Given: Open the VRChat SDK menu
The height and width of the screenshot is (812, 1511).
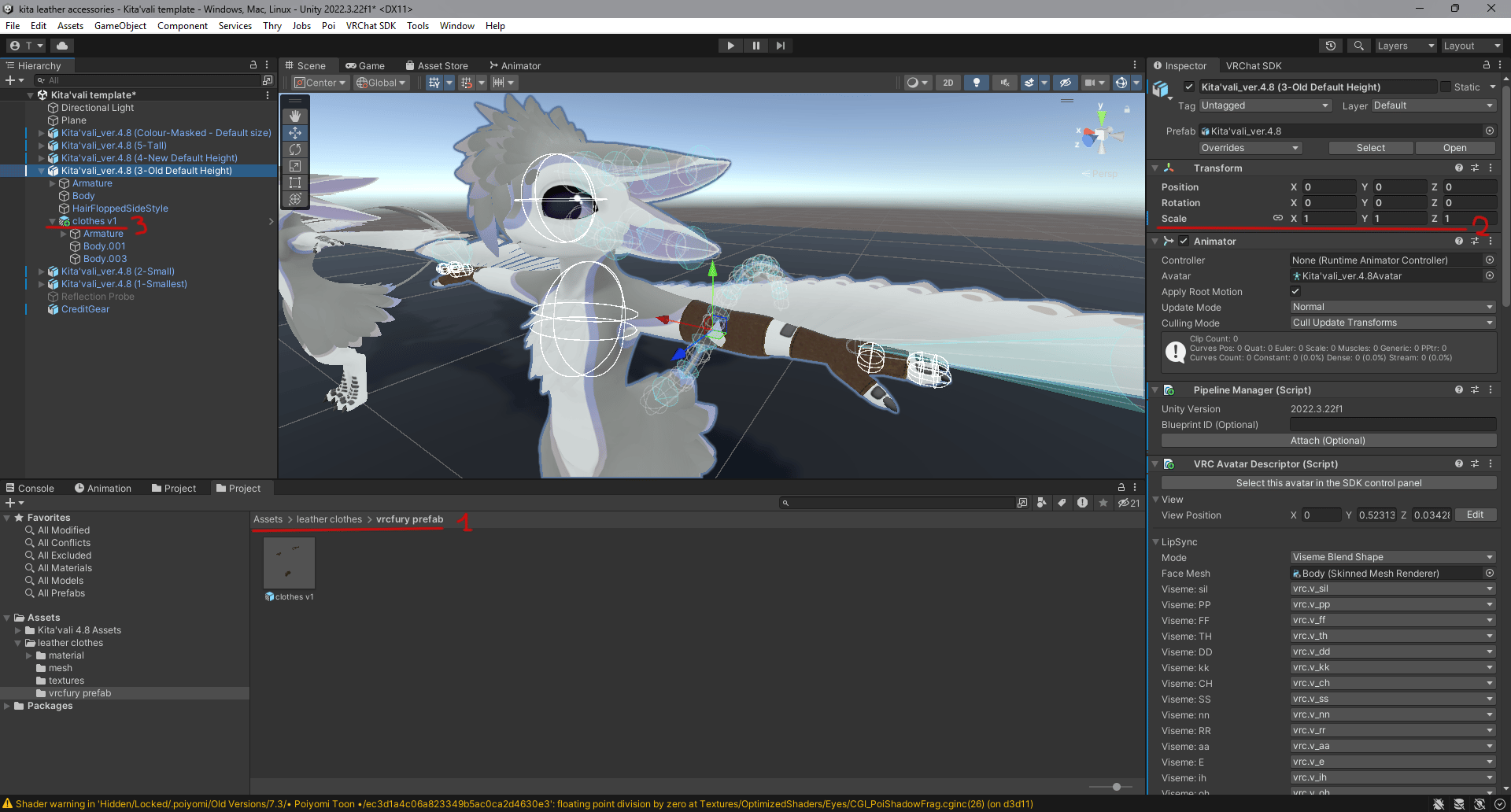Looking at the screenshot, I should point(371,26).
